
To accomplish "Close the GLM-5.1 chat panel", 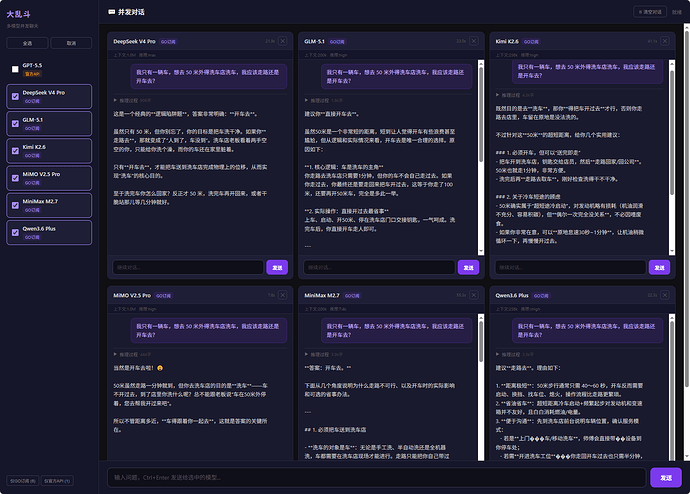I will (x=473, y=41).
